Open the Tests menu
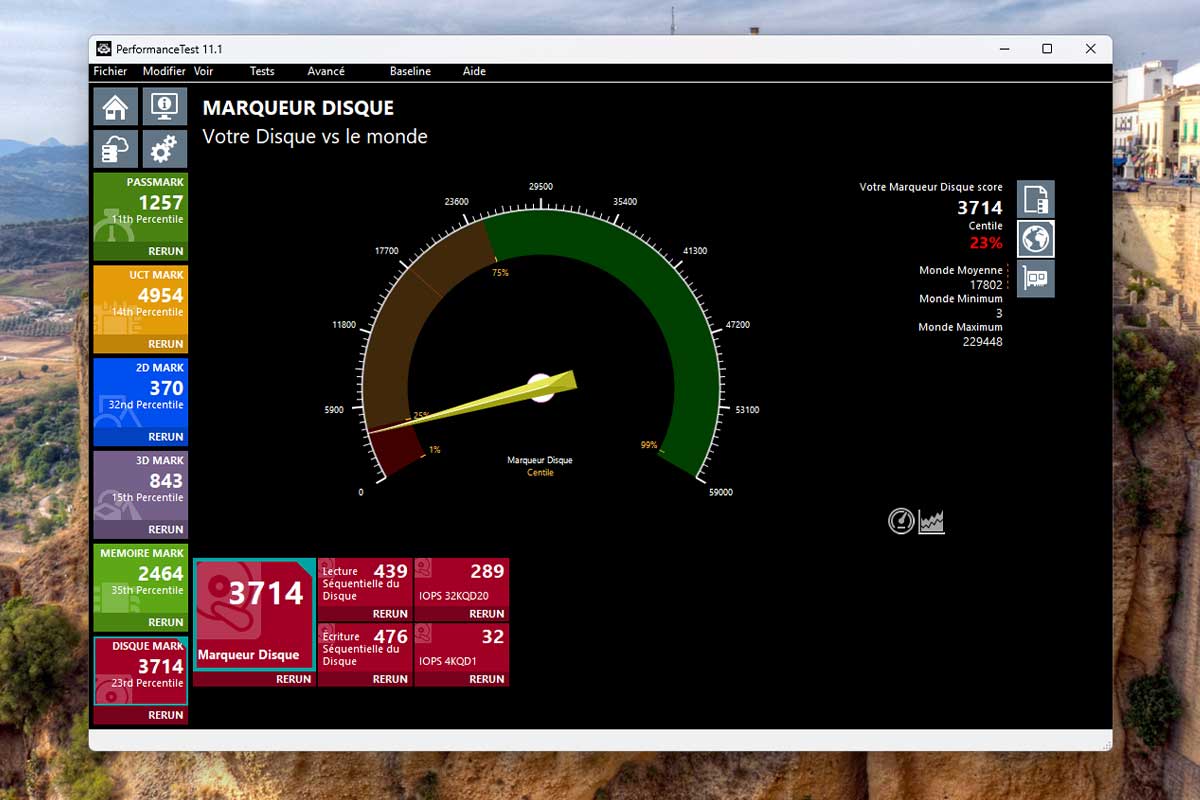The width and height of the screenshot is (1200, 800). (x=262, y=71)
